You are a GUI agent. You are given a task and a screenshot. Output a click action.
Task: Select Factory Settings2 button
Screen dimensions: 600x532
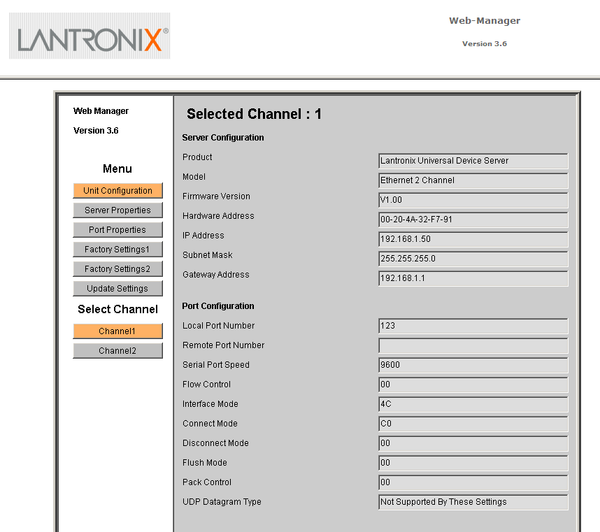[x=118, y=269]
